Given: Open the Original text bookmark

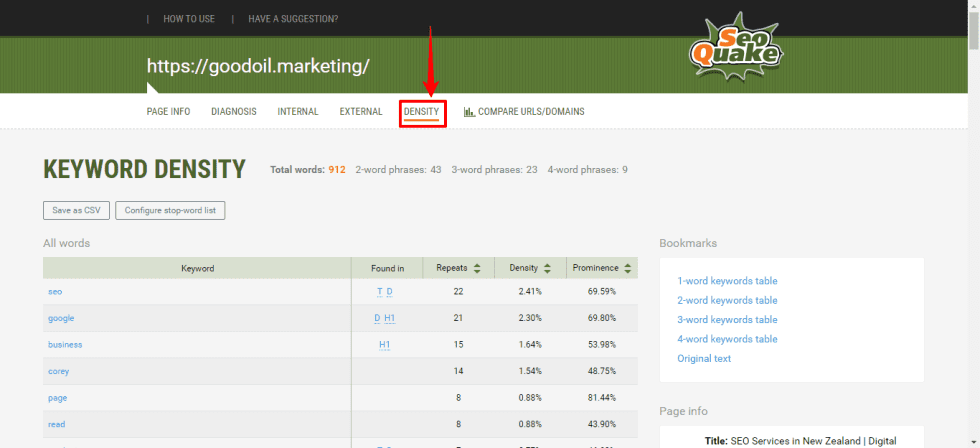Looking at the screenshot, I should (x=704, y=359).
